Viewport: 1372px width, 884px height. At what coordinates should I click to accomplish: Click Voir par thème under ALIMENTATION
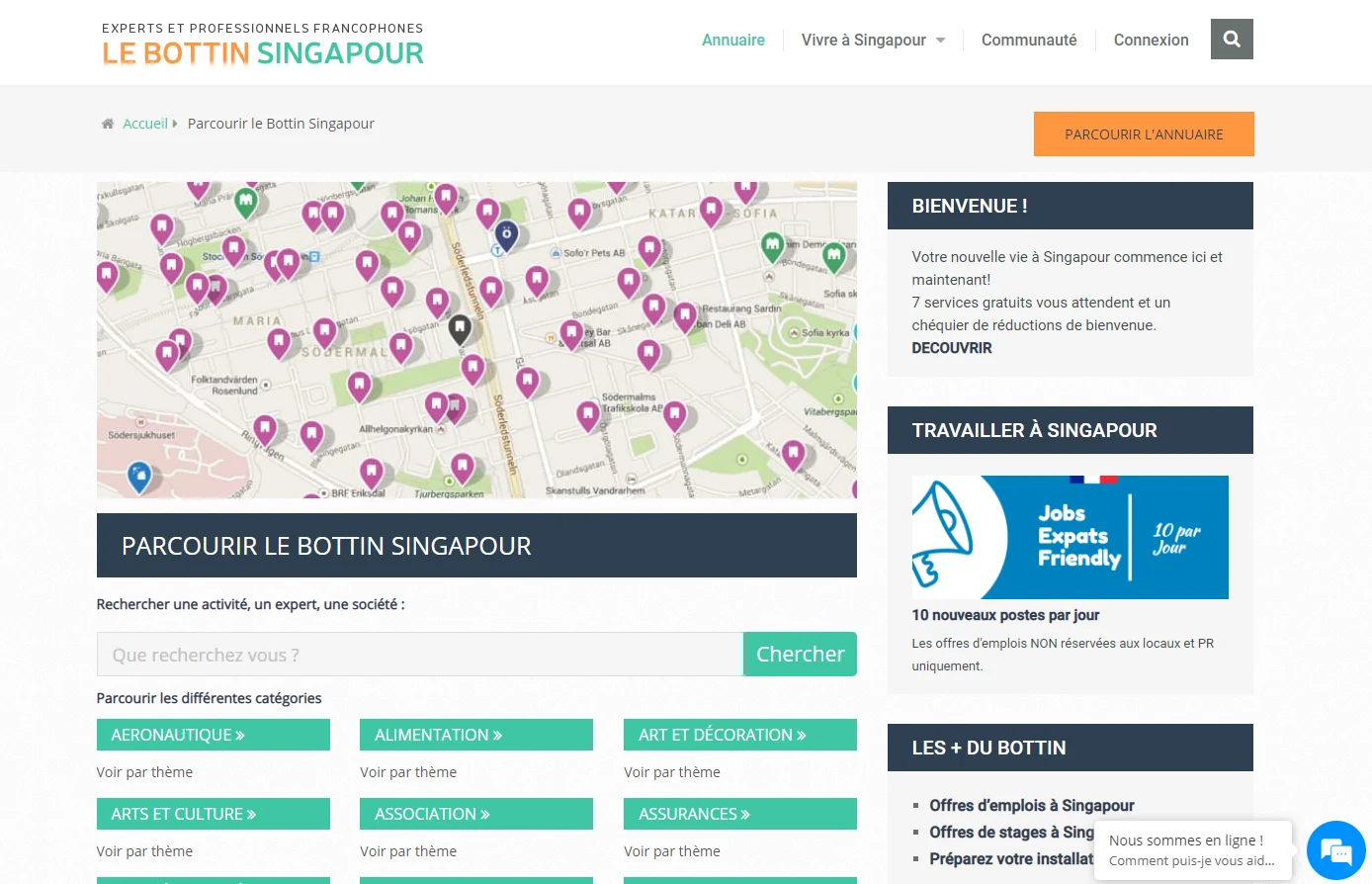click(x=408, y=772)
